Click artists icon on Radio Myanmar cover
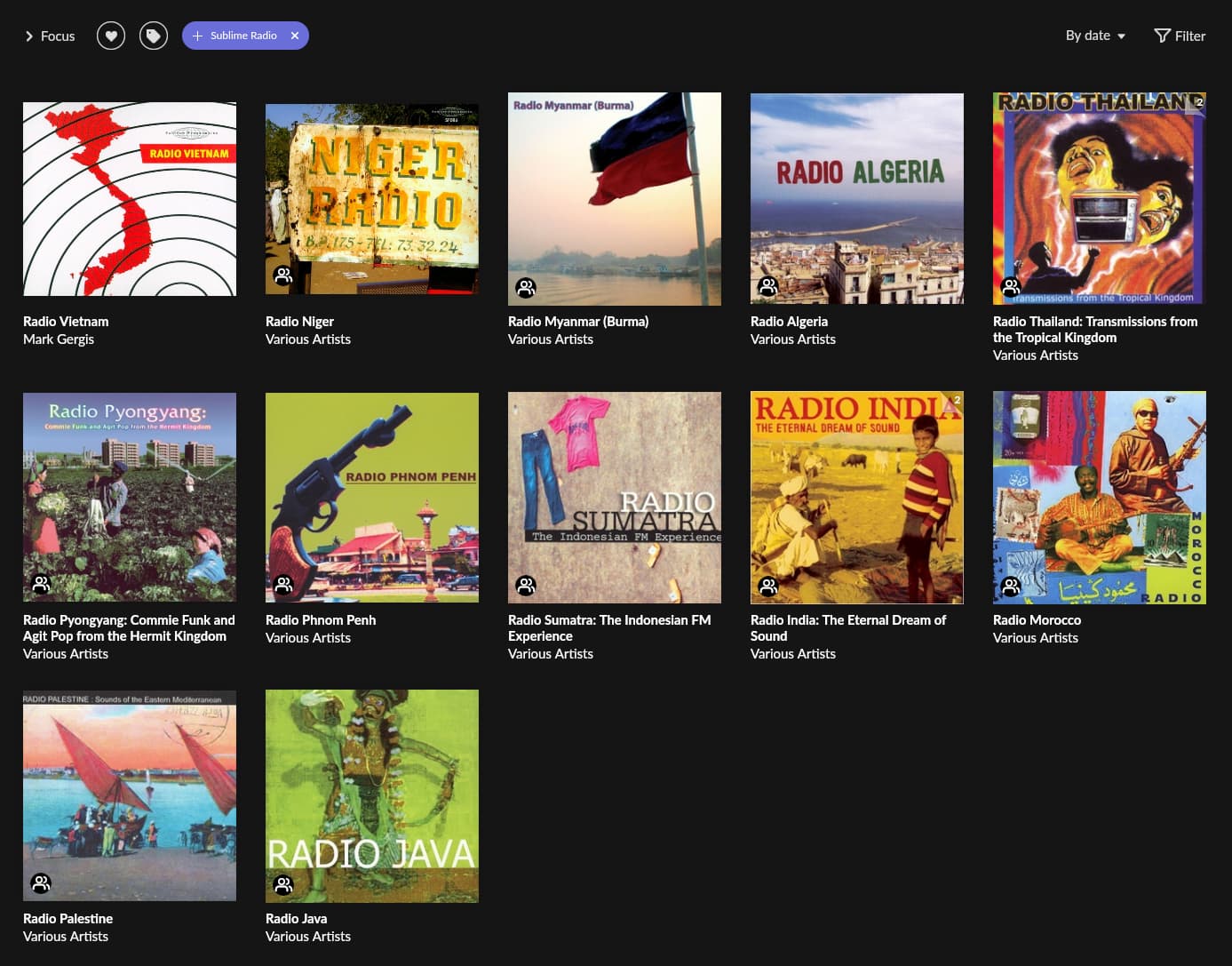 (526, 287)
